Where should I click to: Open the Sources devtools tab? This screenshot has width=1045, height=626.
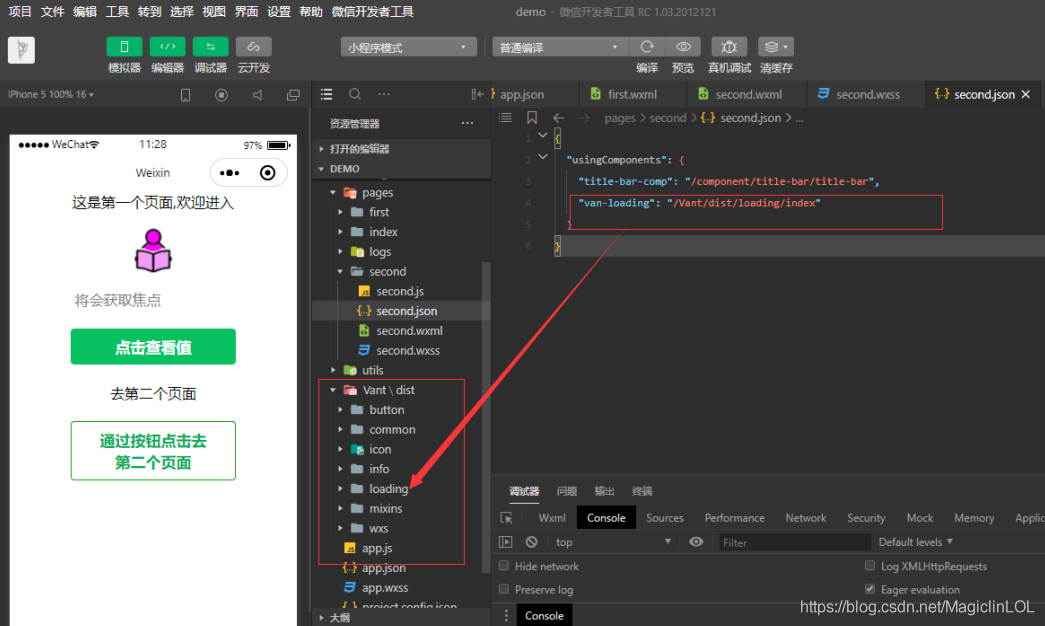[x=664, y=518]
